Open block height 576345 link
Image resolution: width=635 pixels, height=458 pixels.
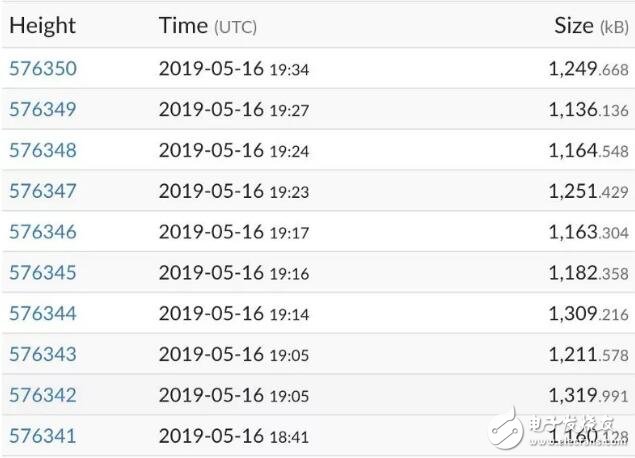[x=43, y=273]
